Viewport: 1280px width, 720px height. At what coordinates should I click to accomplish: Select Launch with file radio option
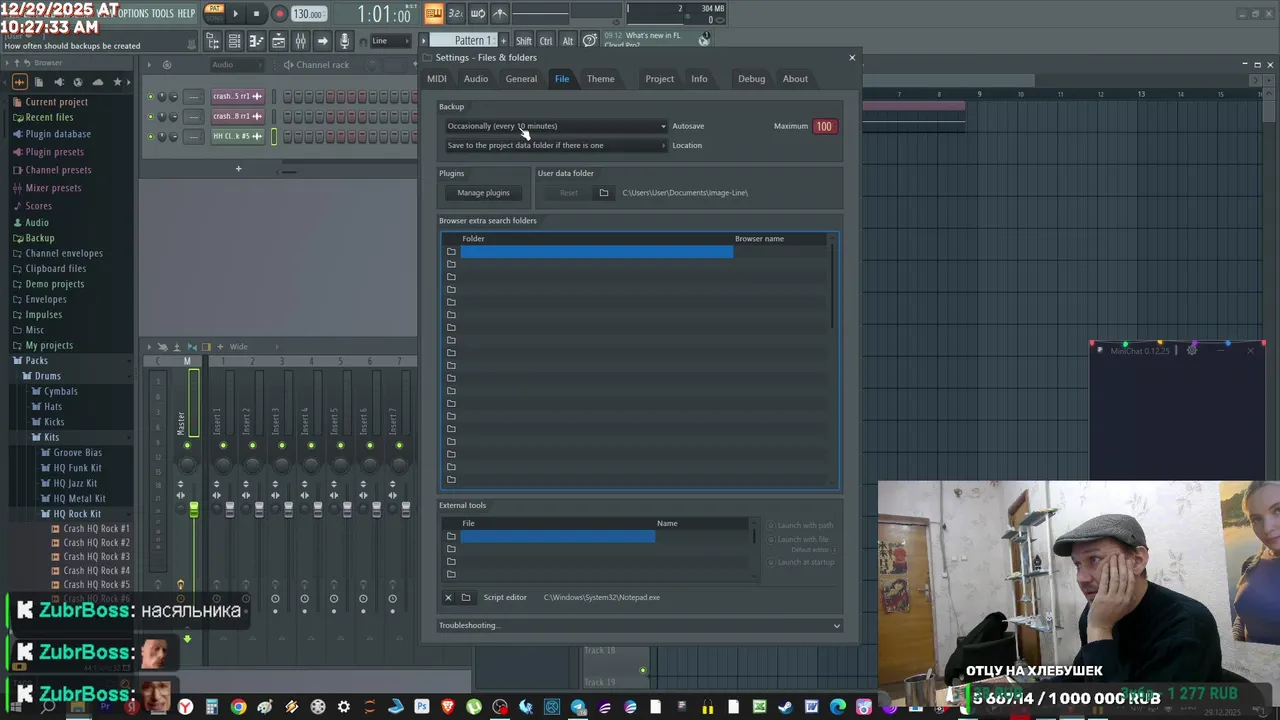799,539
